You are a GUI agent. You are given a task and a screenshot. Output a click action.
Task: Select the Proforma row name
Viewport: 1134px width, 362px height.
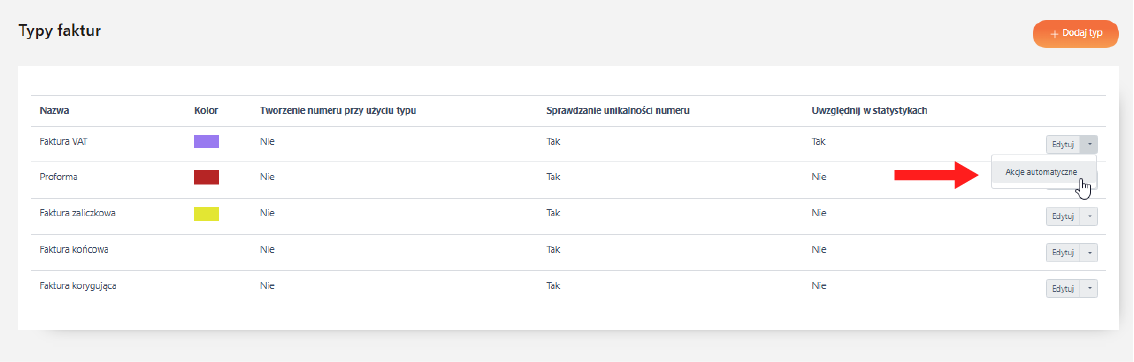pyautogui.click(x=58, y=177)
